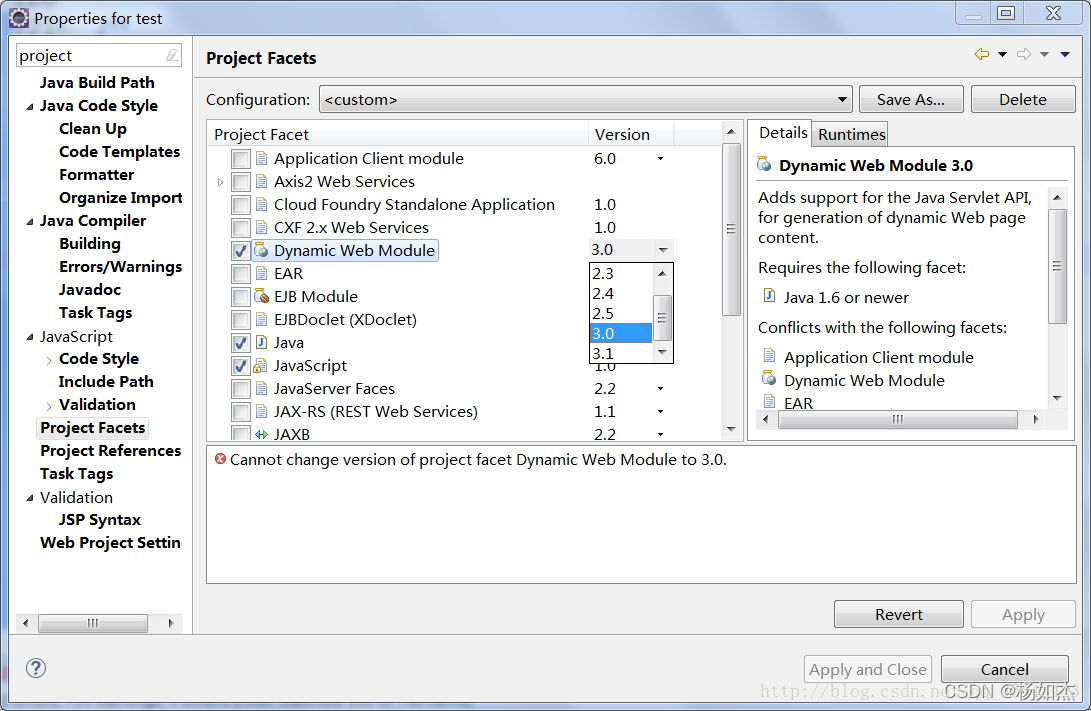1091x711 pixels.
Task: Check the EJB Module checkbox
Action: click(x=241, y=297)
